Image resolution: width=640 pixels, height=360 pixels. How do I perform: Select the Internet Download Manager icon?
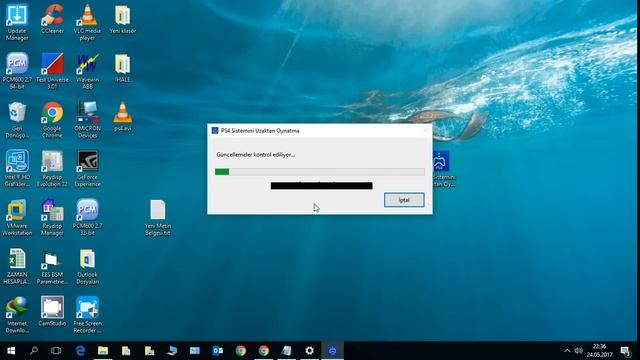(17, 314)
